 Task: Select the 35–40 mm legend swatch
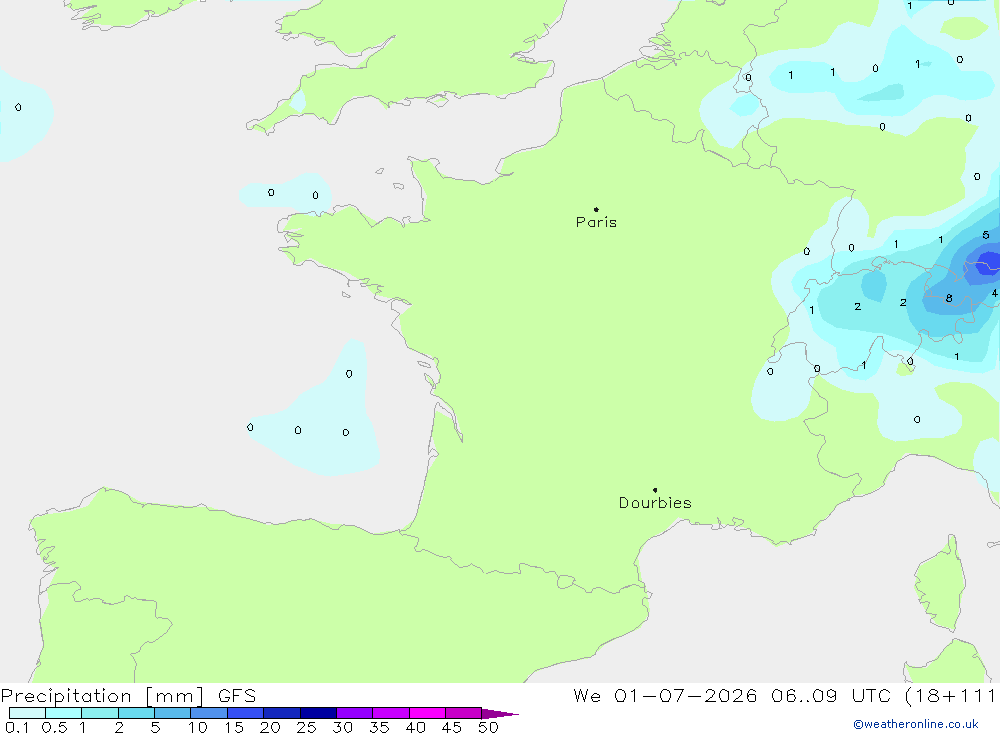click(x=391, y=713)
